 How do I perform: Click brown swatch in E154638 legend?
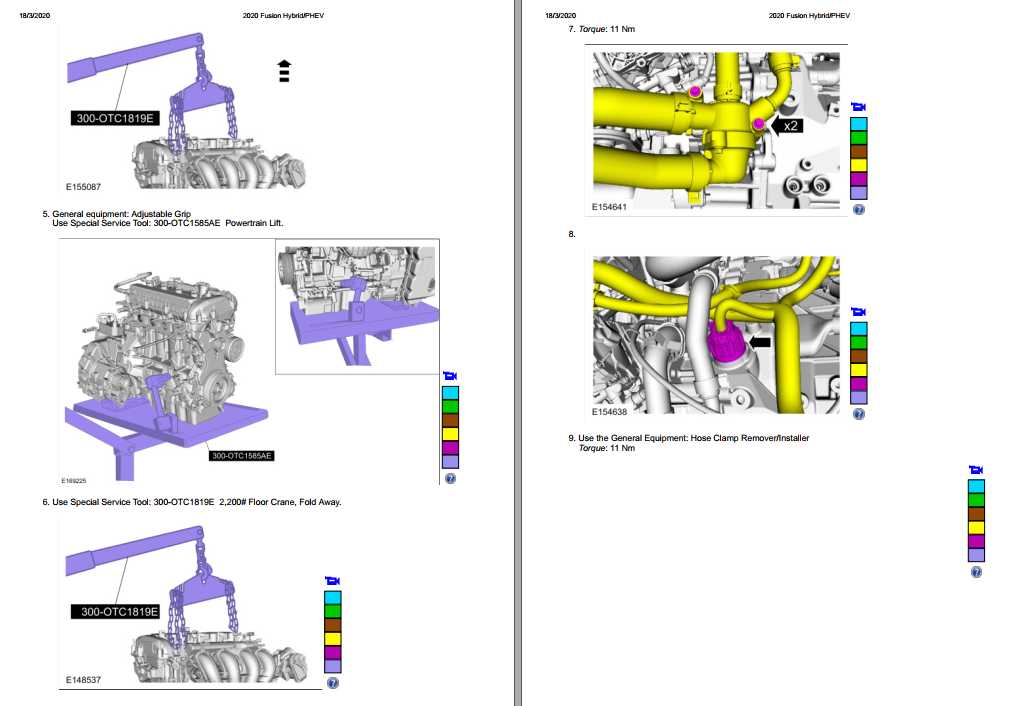click(859, 357)
